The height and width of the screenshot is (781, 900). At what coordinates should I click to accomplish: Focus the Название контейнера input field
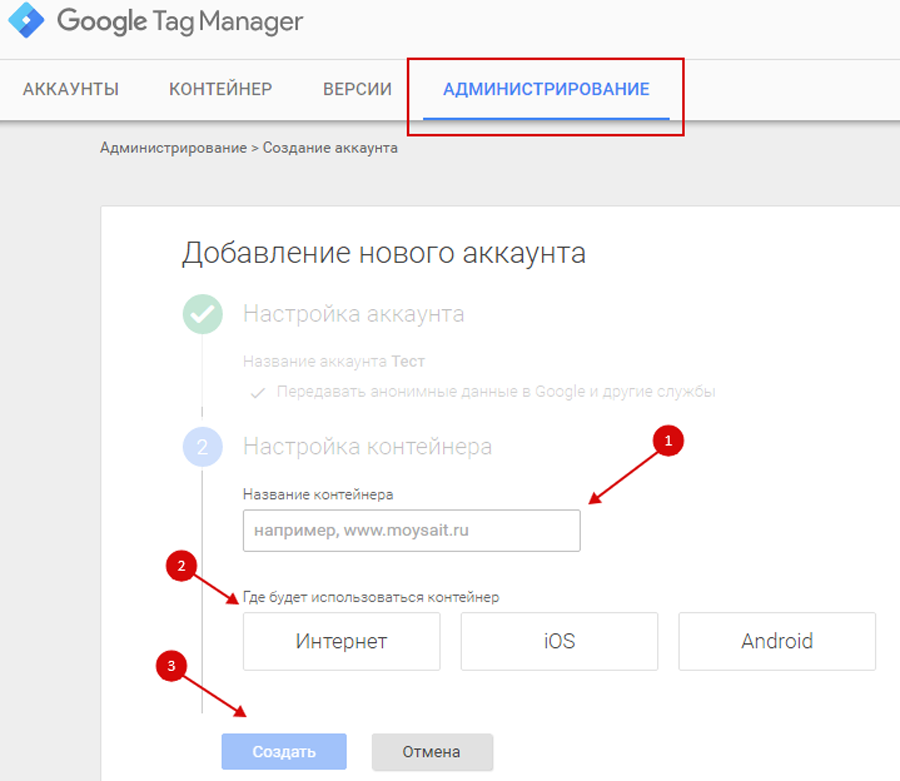coord(411,531)
